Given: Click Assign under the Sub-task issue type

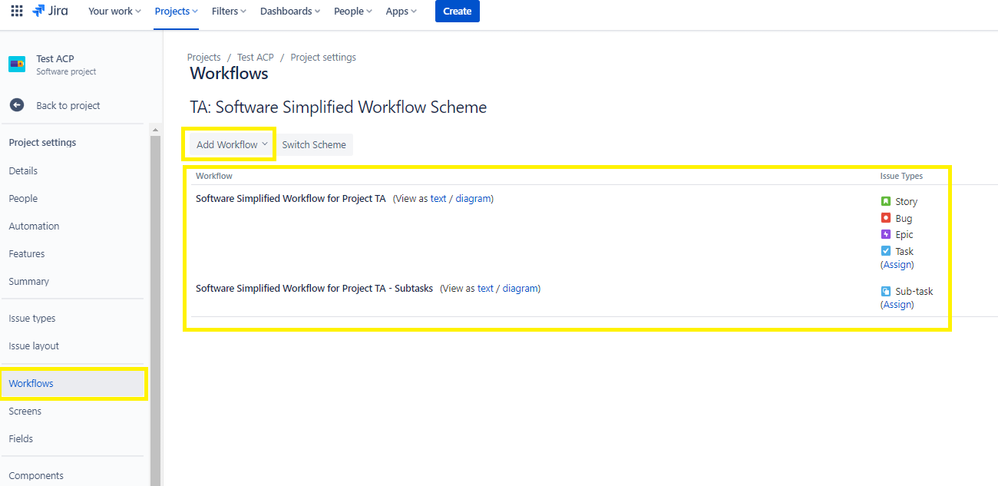Looking at the screenshot, I should click(898, 305).
